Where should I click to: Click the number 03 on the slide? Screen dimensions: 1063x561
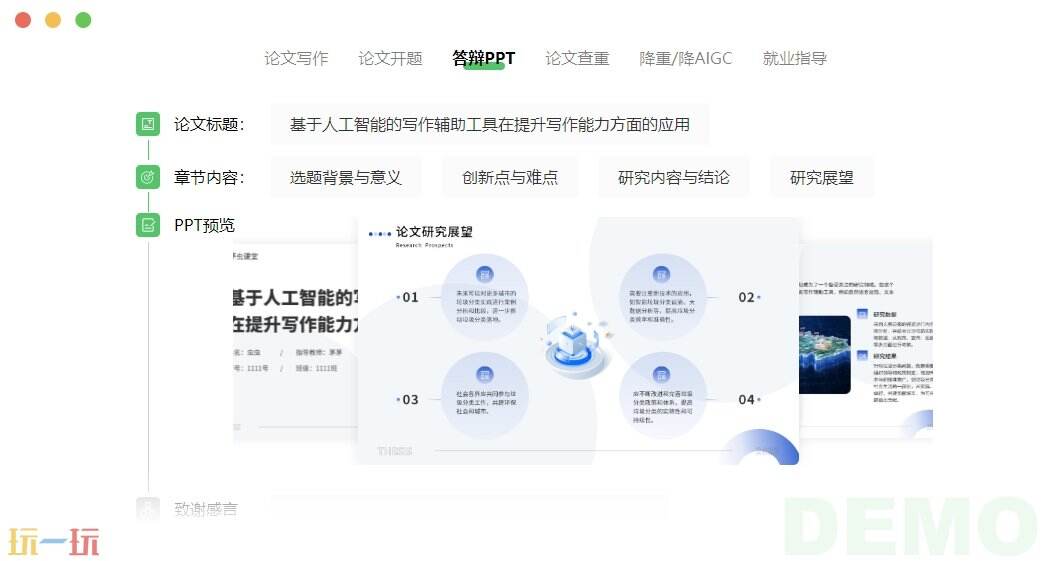pyautogui.click(x=410, y=400)
